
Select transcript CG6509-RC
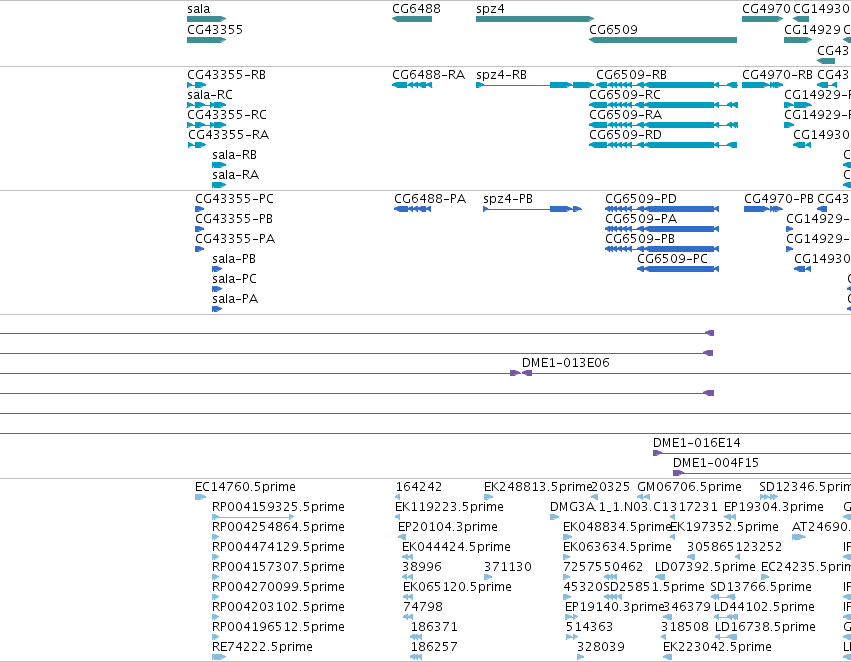pyautogui.click(x=663, y=105)
